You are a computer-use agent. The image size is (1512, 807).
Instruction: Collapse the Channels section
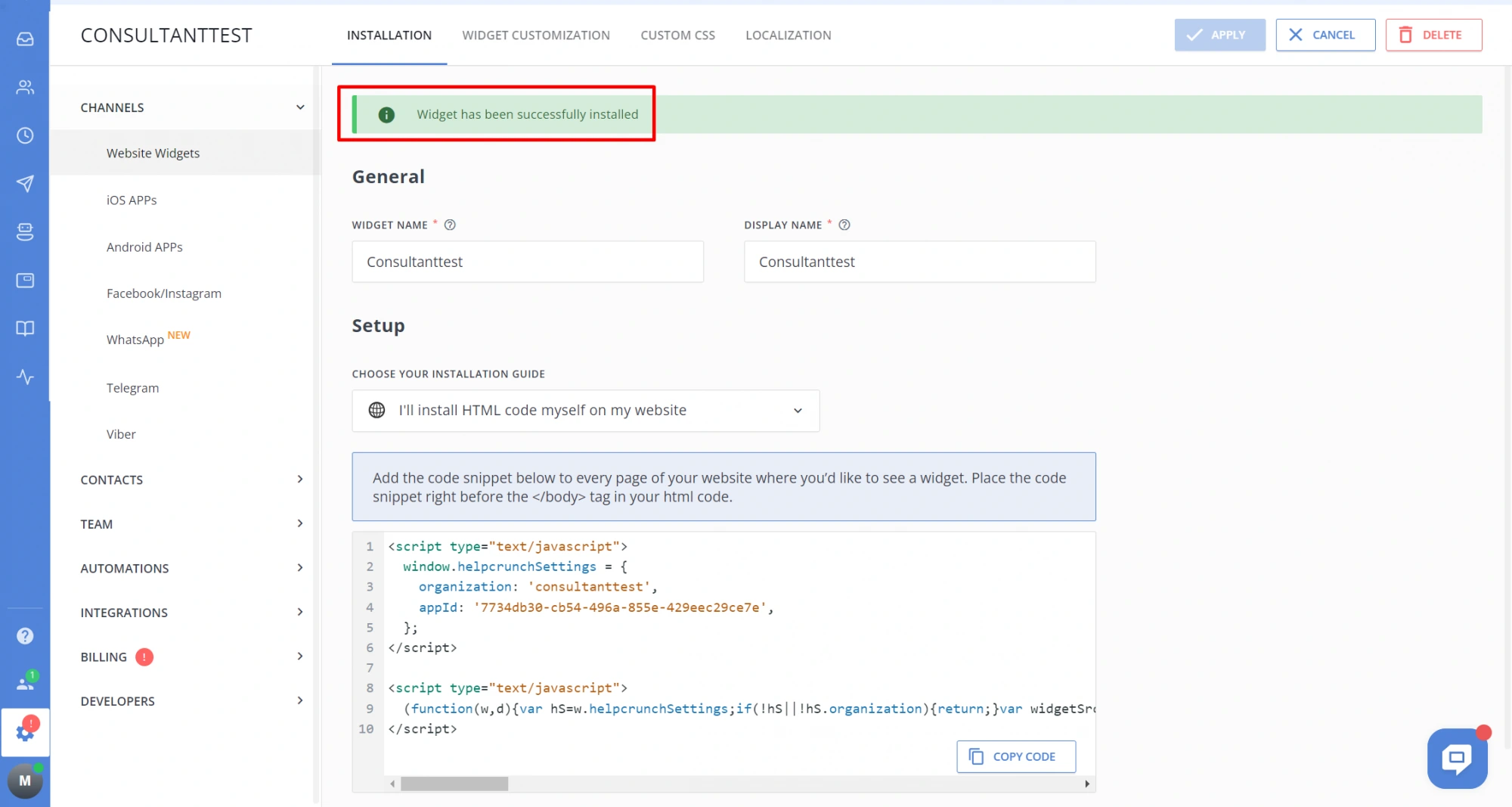click(x=300, y=107)
